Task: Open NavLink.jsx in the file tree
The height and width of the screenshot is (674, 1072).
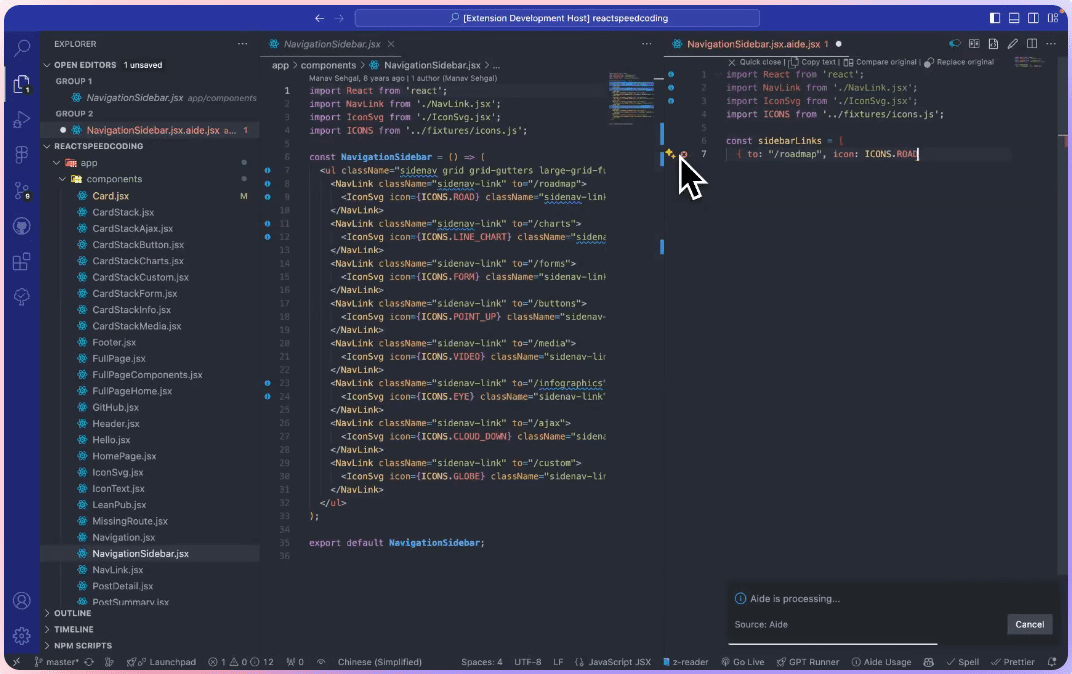Action: pos(118,570)
